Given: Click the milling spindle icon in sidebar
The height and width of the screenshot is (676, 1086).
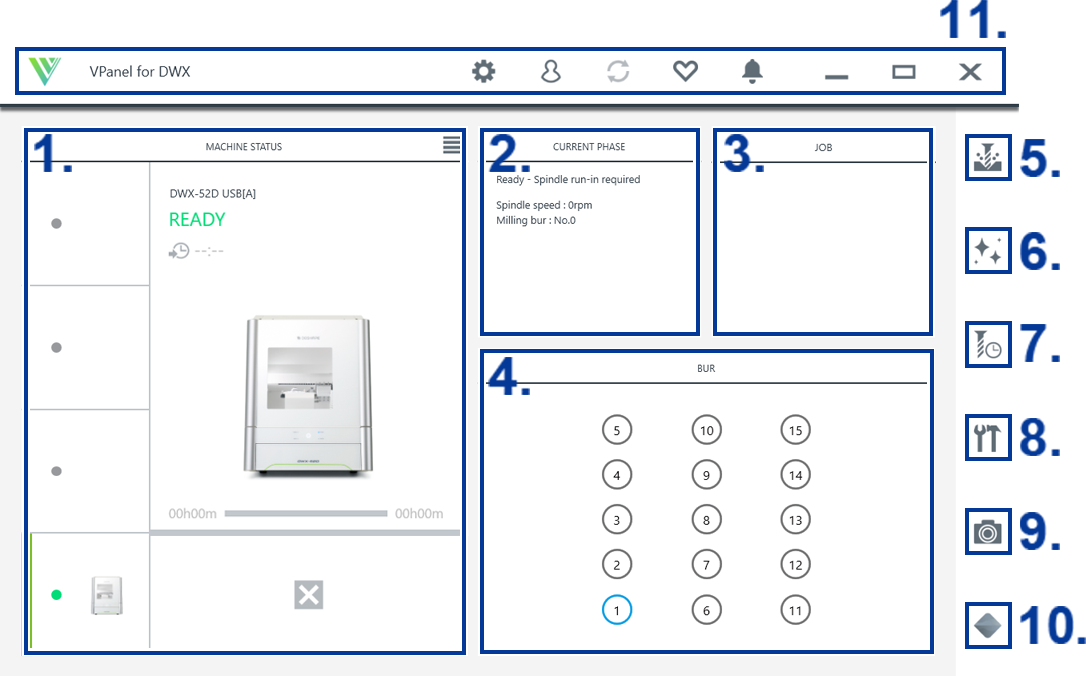Looking at the screenshot, I should pos(988,157).
